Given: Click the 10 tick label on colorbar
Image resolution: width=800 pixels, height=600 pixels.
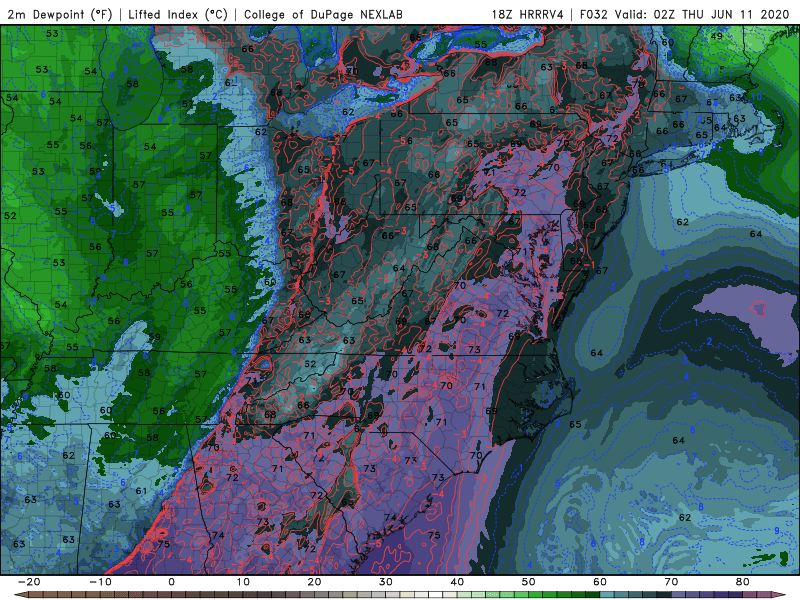Looking at the screenshot, I should point(243,582).
